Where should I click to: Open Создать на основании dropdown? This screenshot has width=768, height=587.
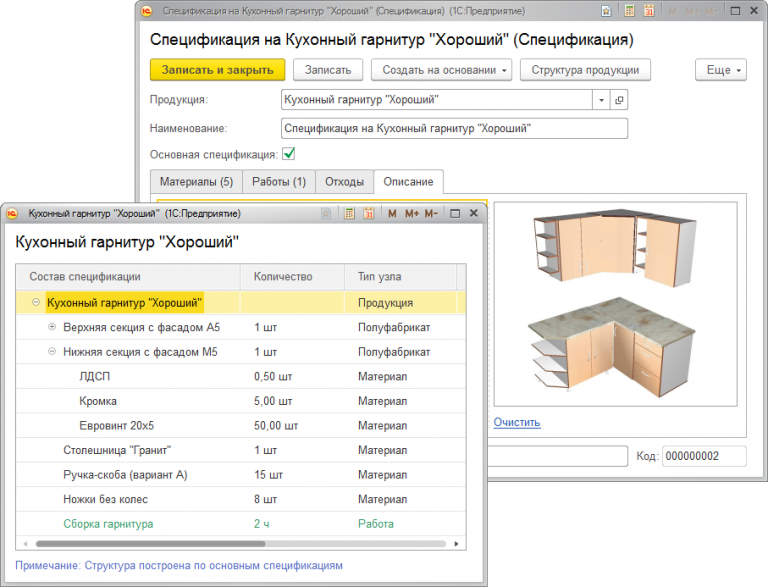point(441,70)
